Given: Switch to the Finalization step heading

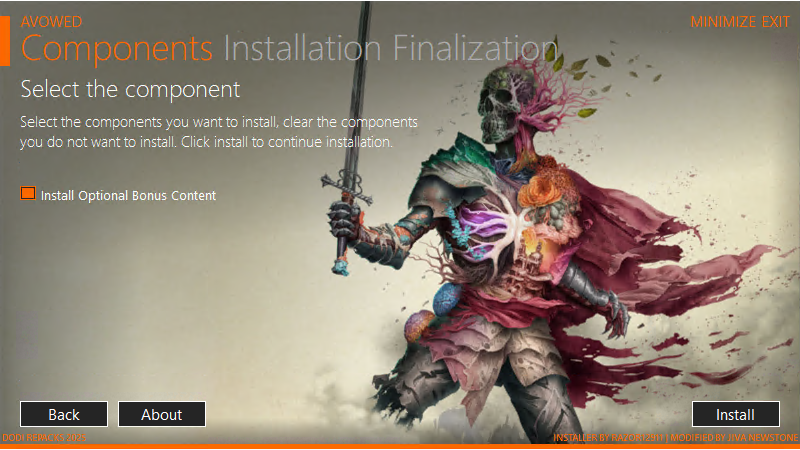Looking at the screenshot, I should [476, 48].
